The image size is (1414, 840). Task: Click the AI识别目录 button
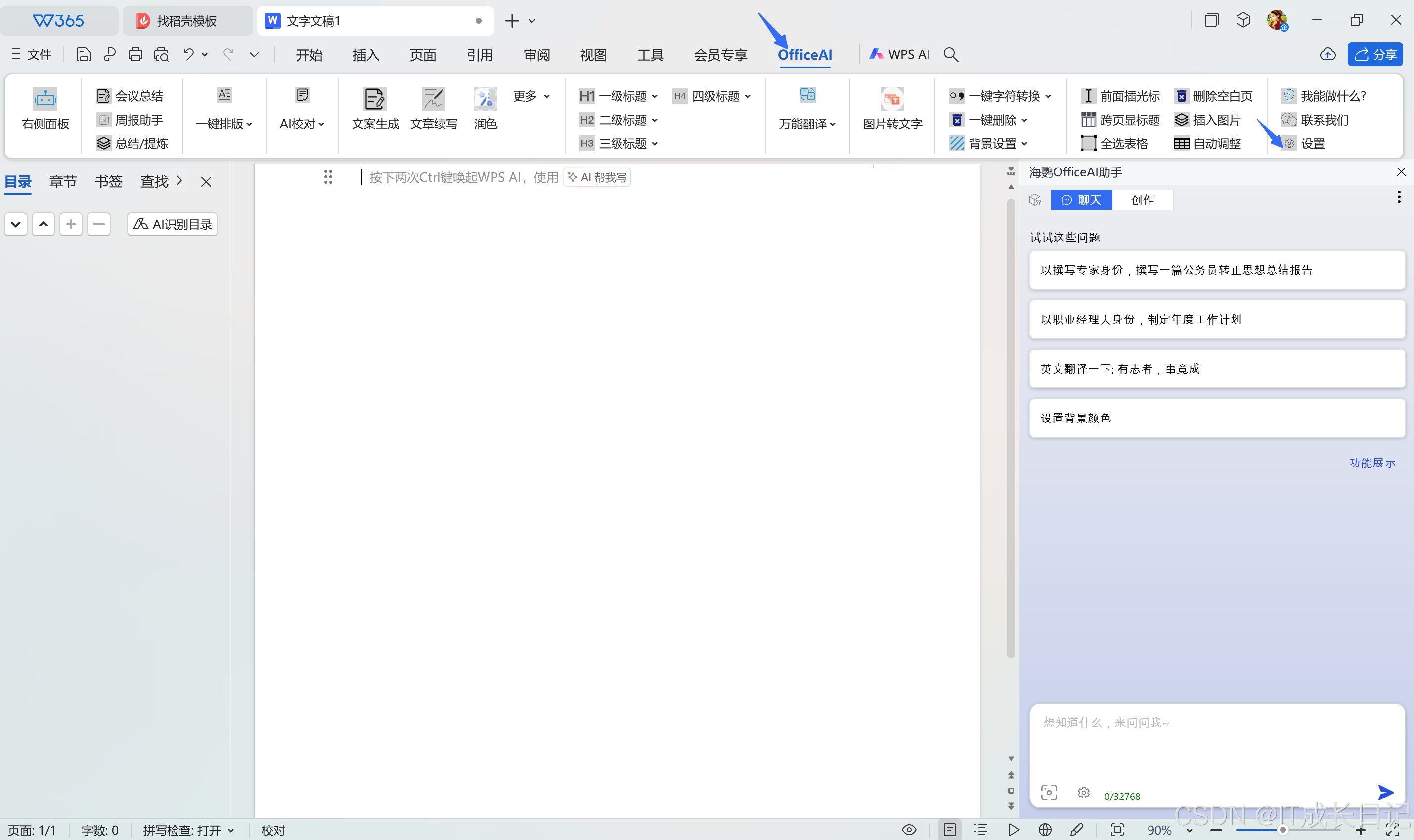(173, 225)
